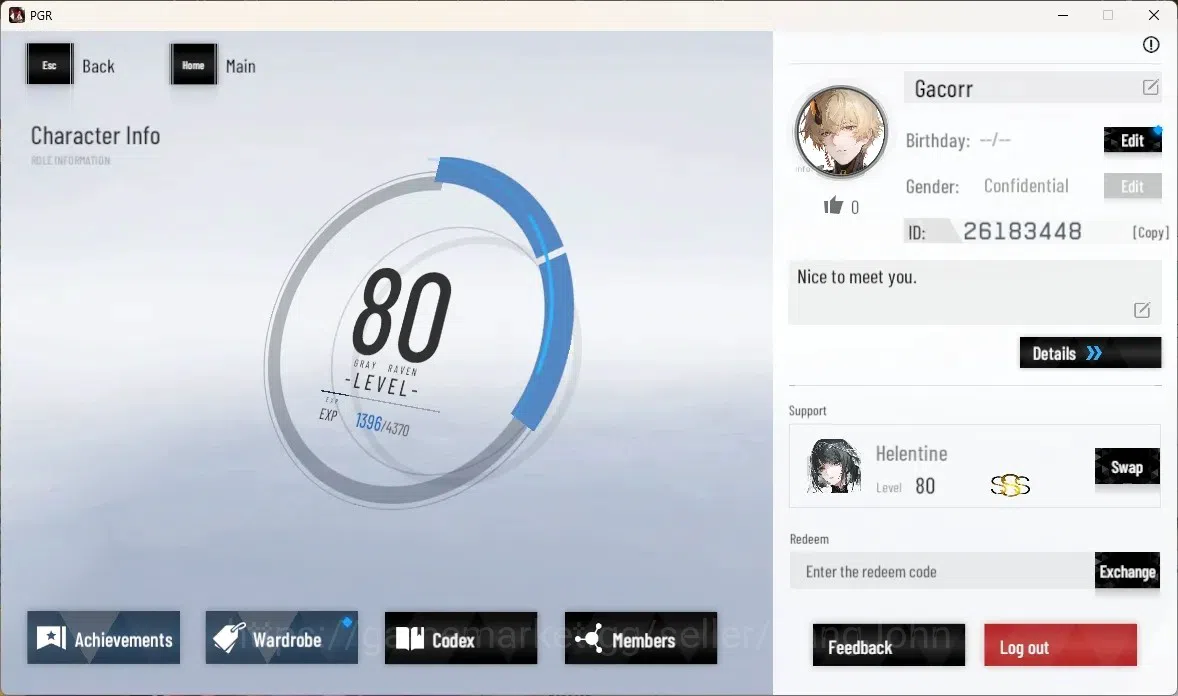
Task: Click the greyed Edit button for Gender
Action: [1132, 186]
